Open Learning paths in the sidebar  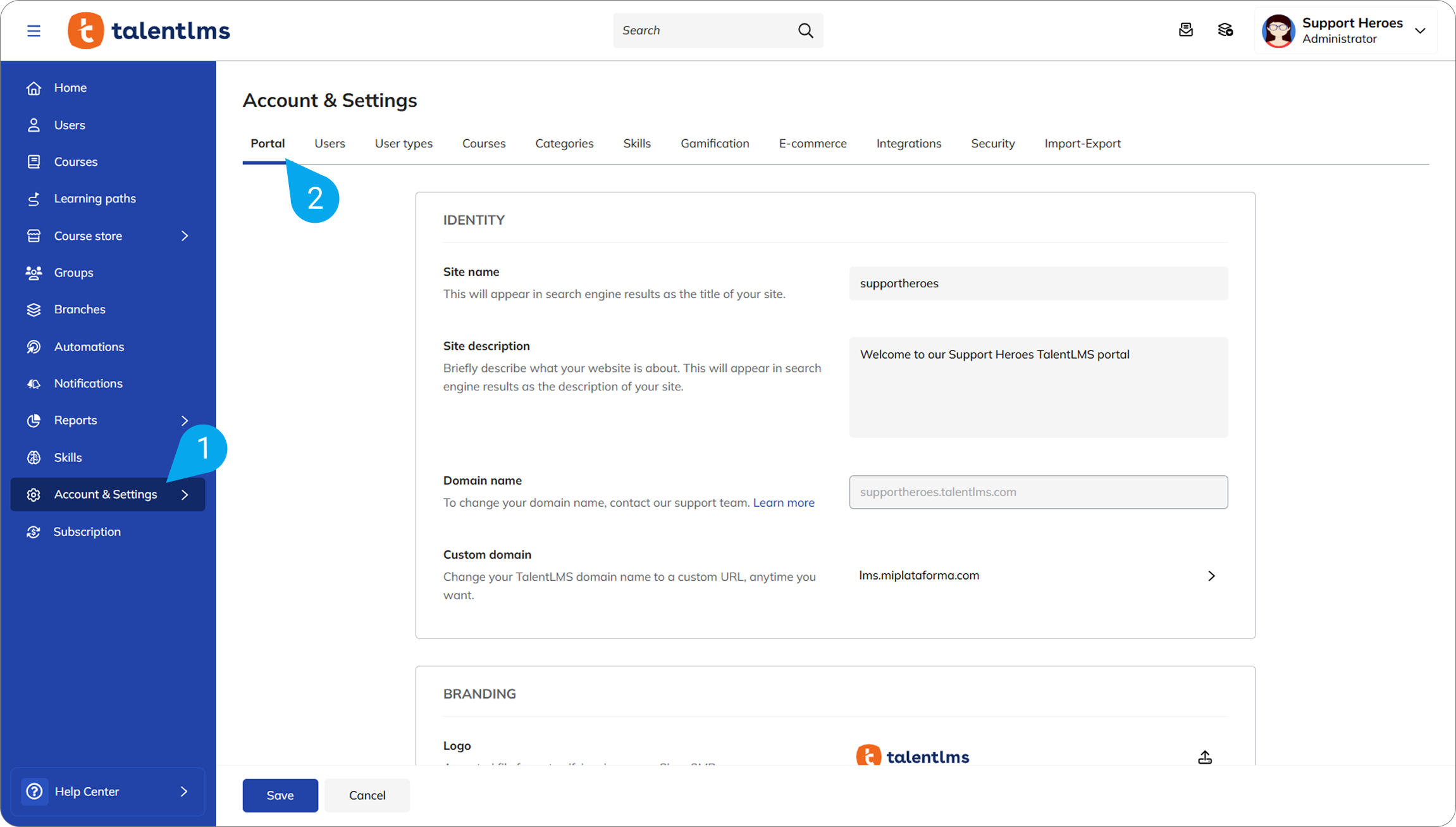[95, 199]
